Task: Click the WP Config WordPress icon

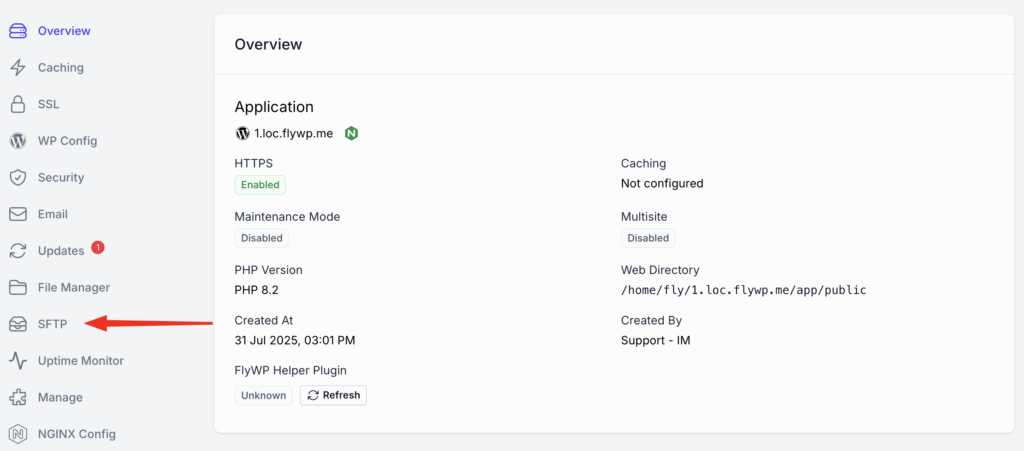Action: click(18, 140)
